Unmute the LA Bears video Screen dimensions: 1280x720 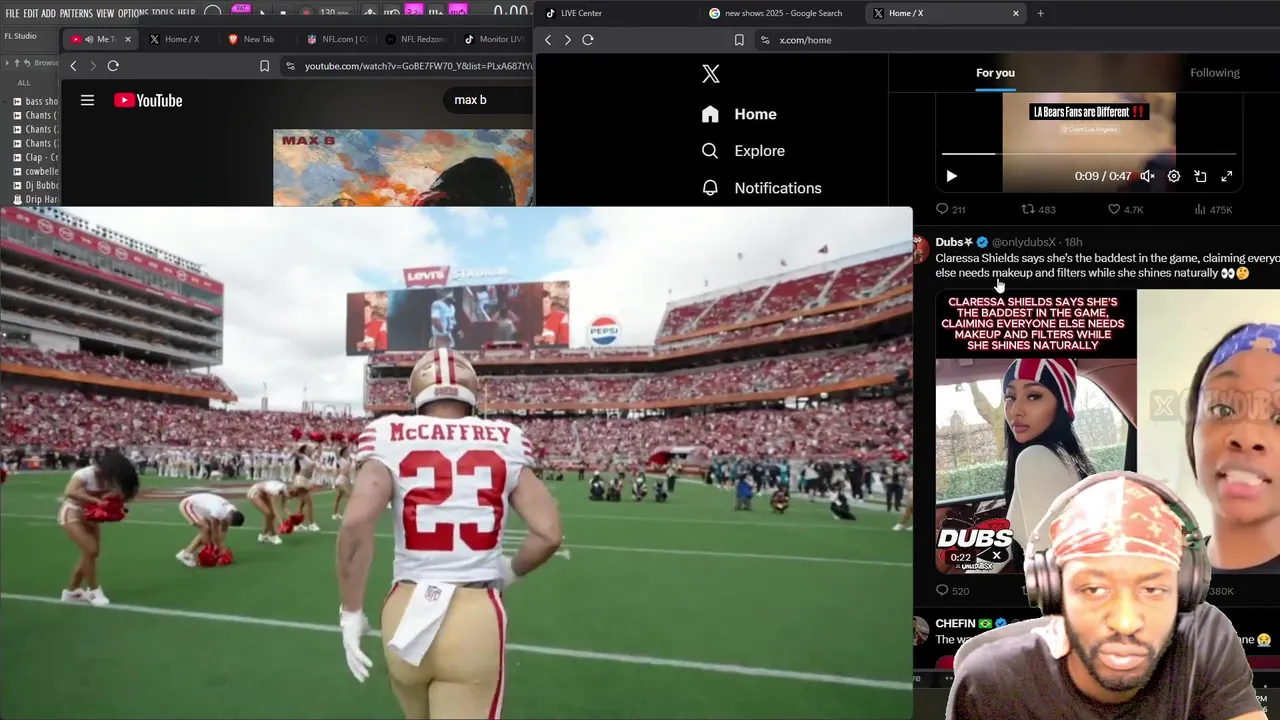click(x=1148, y=176)
